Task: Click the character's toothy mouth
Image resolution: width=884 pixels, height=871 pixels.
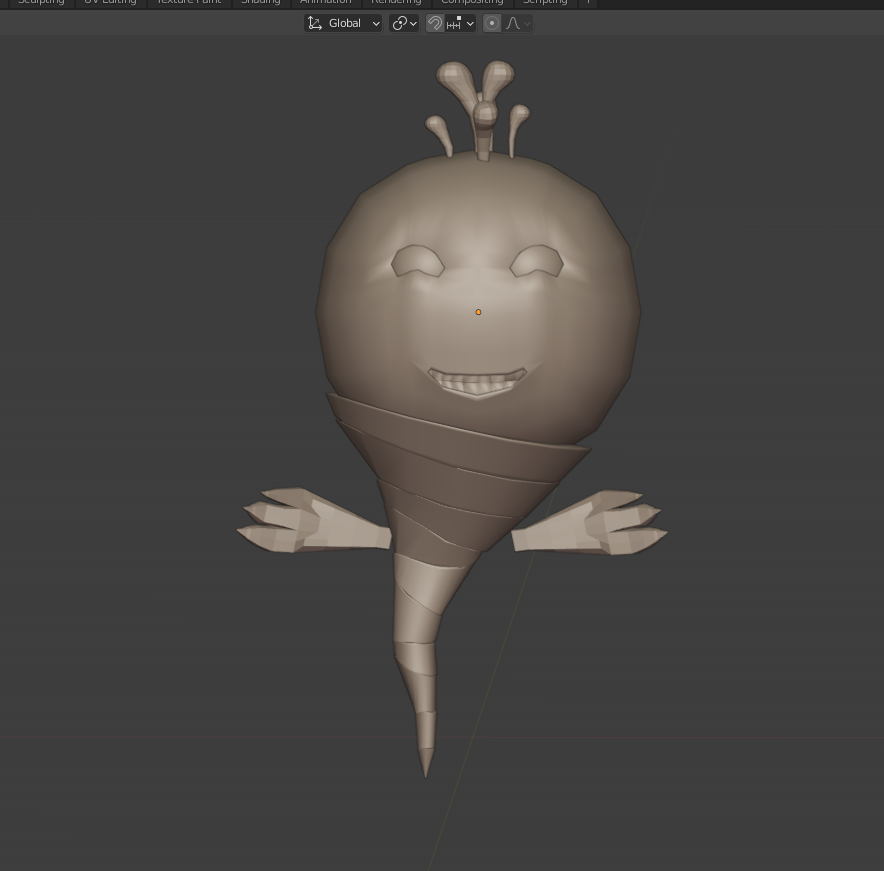Action: click(x=477, y=382)
